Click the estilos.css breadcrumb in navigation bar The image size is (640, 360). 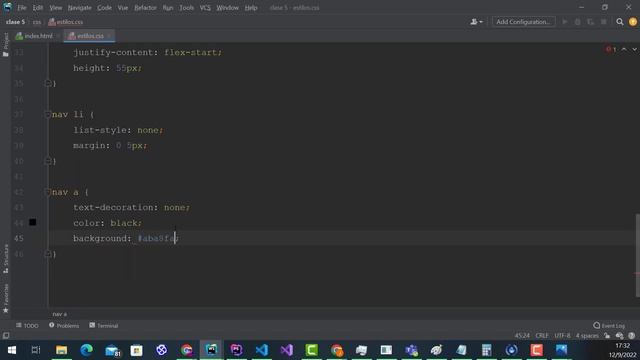(66, 22)
